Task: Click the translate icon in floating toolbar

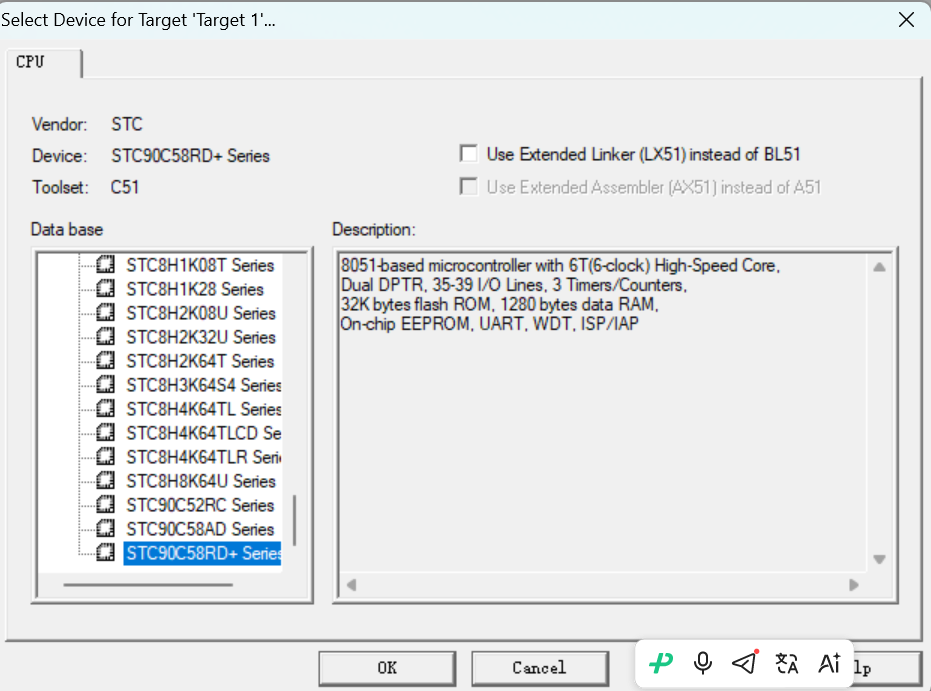Action: [x=787, y=663]
